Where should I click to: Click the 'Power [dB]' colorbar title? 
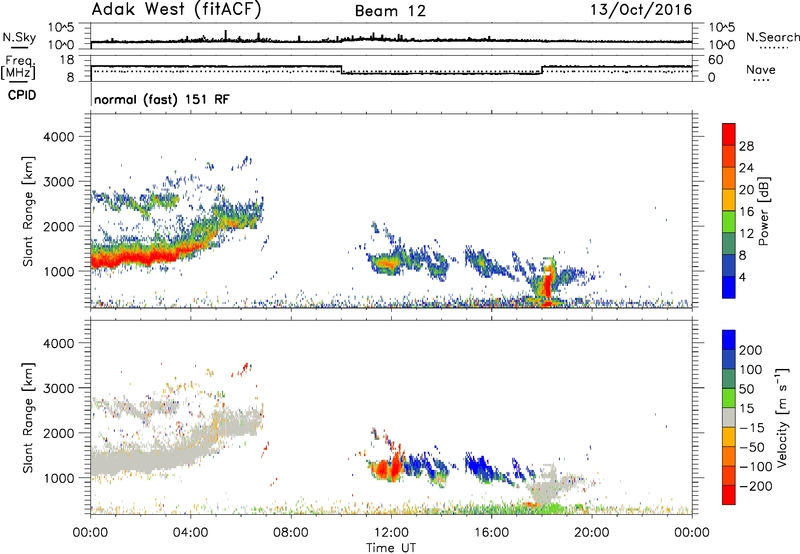[763, 211]
